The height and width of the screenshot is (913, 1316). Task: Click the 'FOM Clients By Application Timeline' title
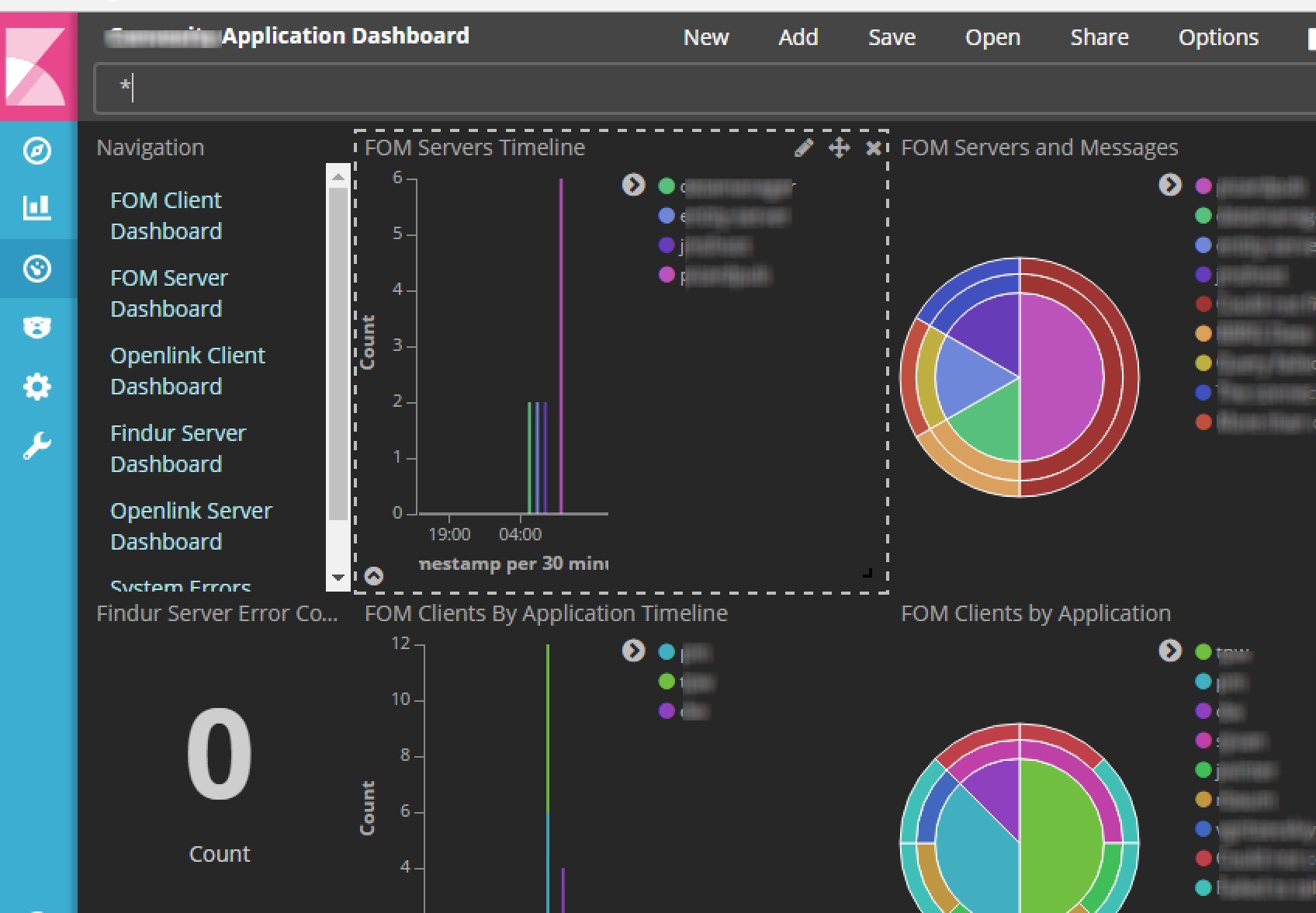tap(546, 613)
